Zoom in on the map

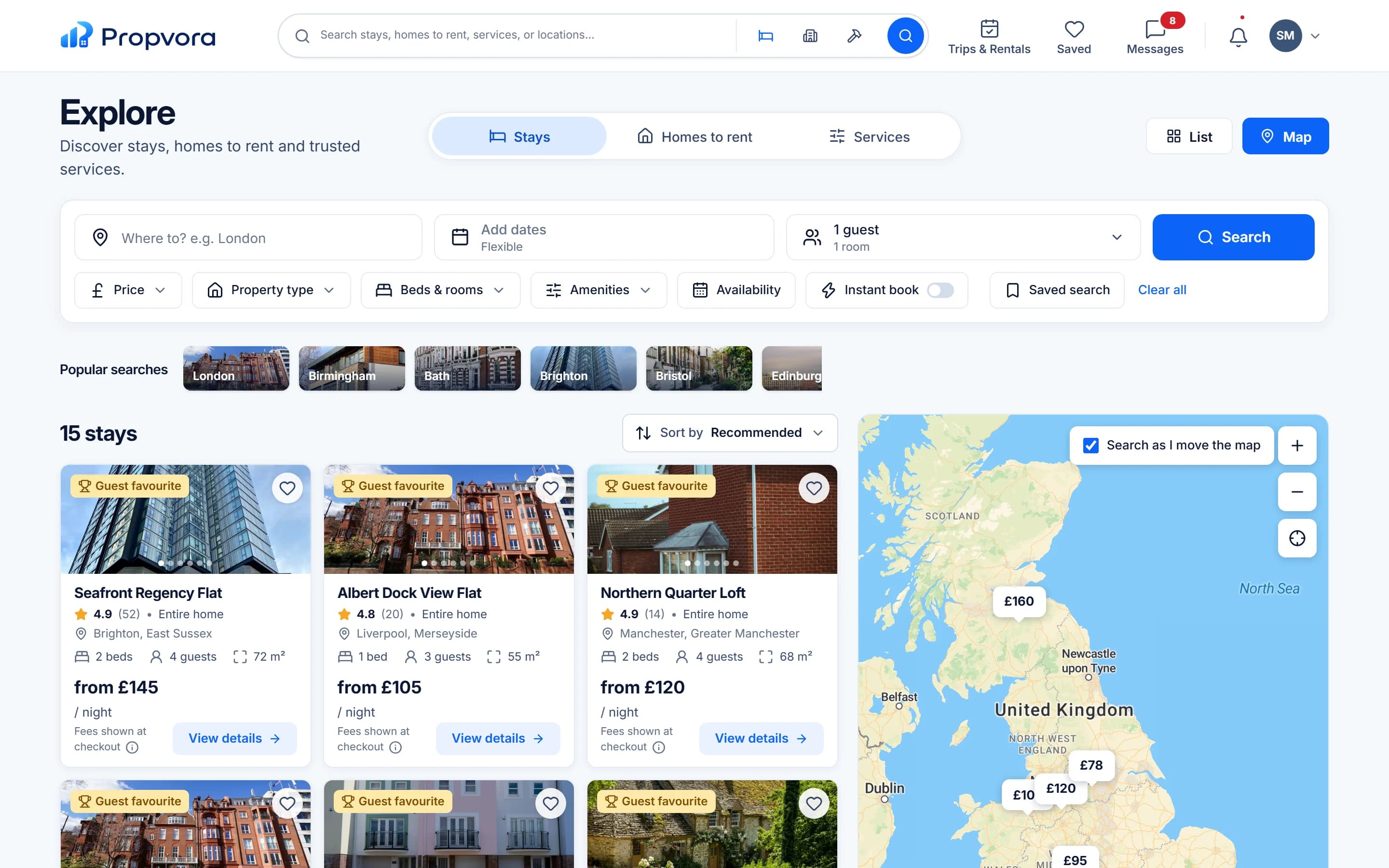[1297, 446]
